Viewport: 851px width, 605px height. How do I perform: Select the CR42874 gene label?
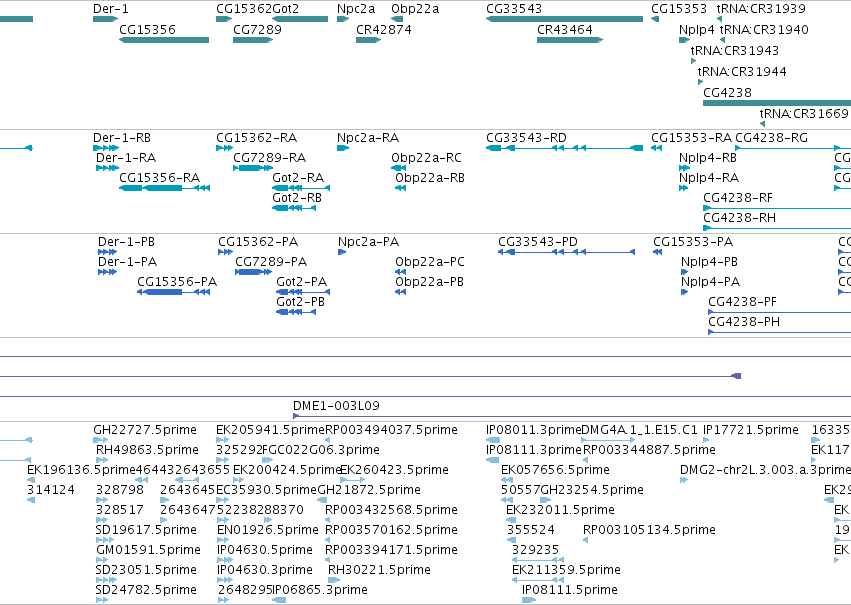(x=384, y=29)
